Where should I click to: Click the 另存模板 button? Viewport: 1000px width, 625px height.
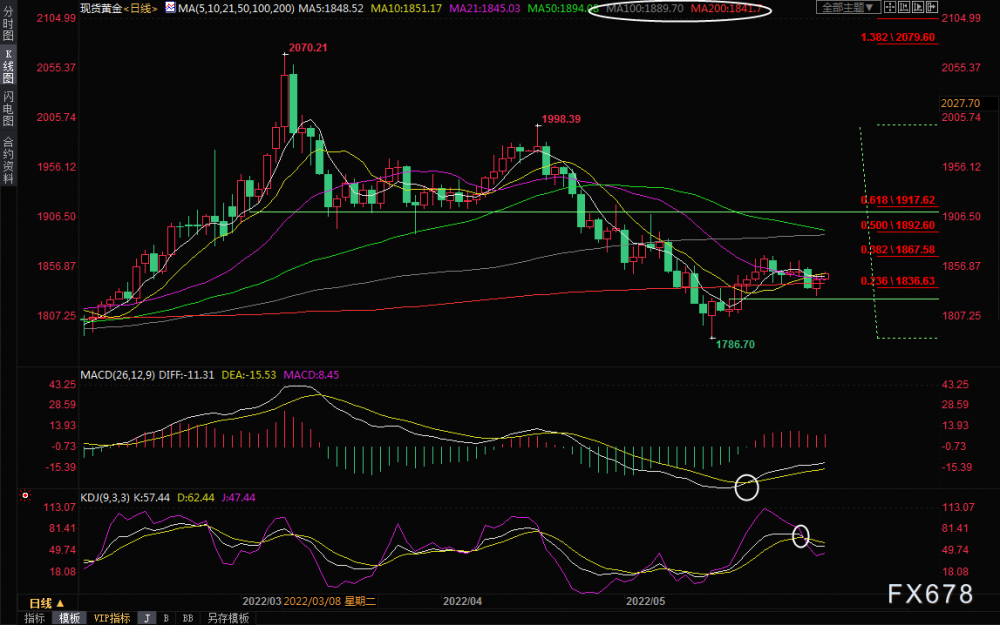[x=228, y=618]
